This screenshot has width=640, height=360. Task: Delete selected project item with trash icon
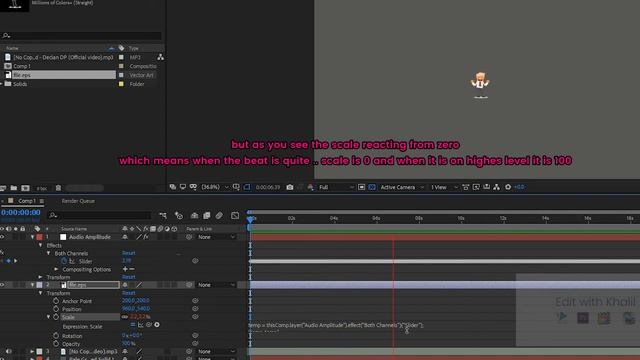(58, 188)
